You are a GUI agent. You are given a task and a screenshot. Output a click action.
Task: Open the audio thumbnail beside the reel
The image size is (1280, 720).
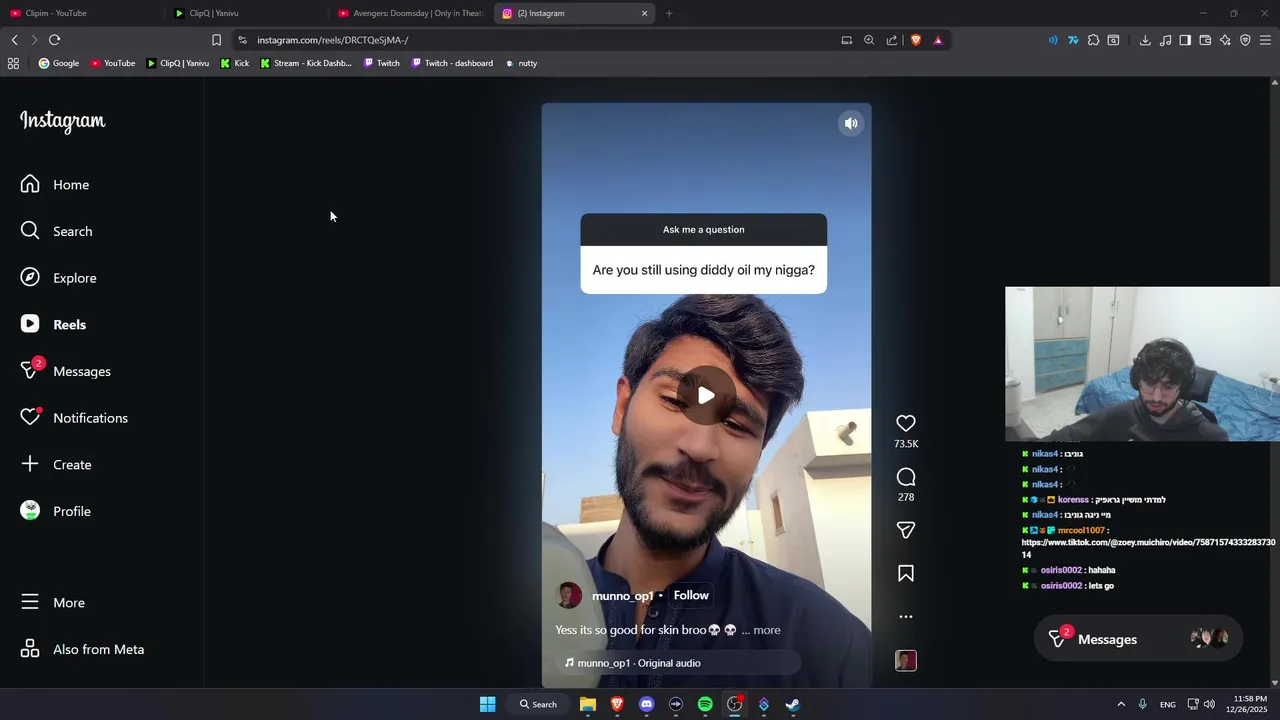(906, 661)
